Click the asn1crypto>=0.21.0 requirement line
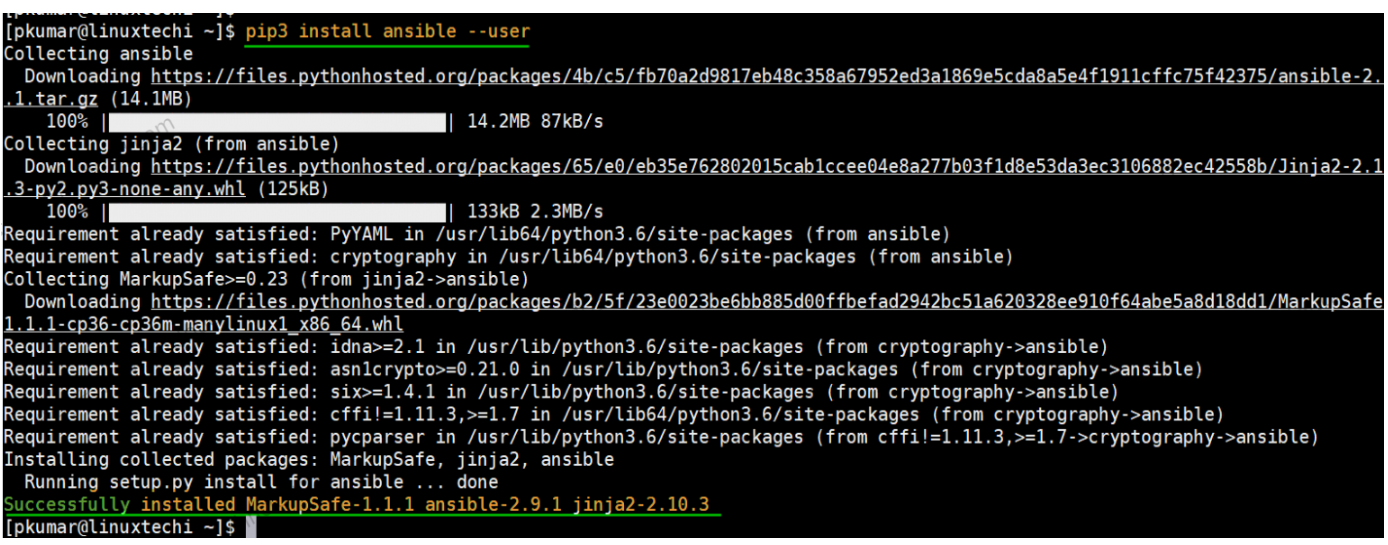1388x545 pixels. pos(582,370)
